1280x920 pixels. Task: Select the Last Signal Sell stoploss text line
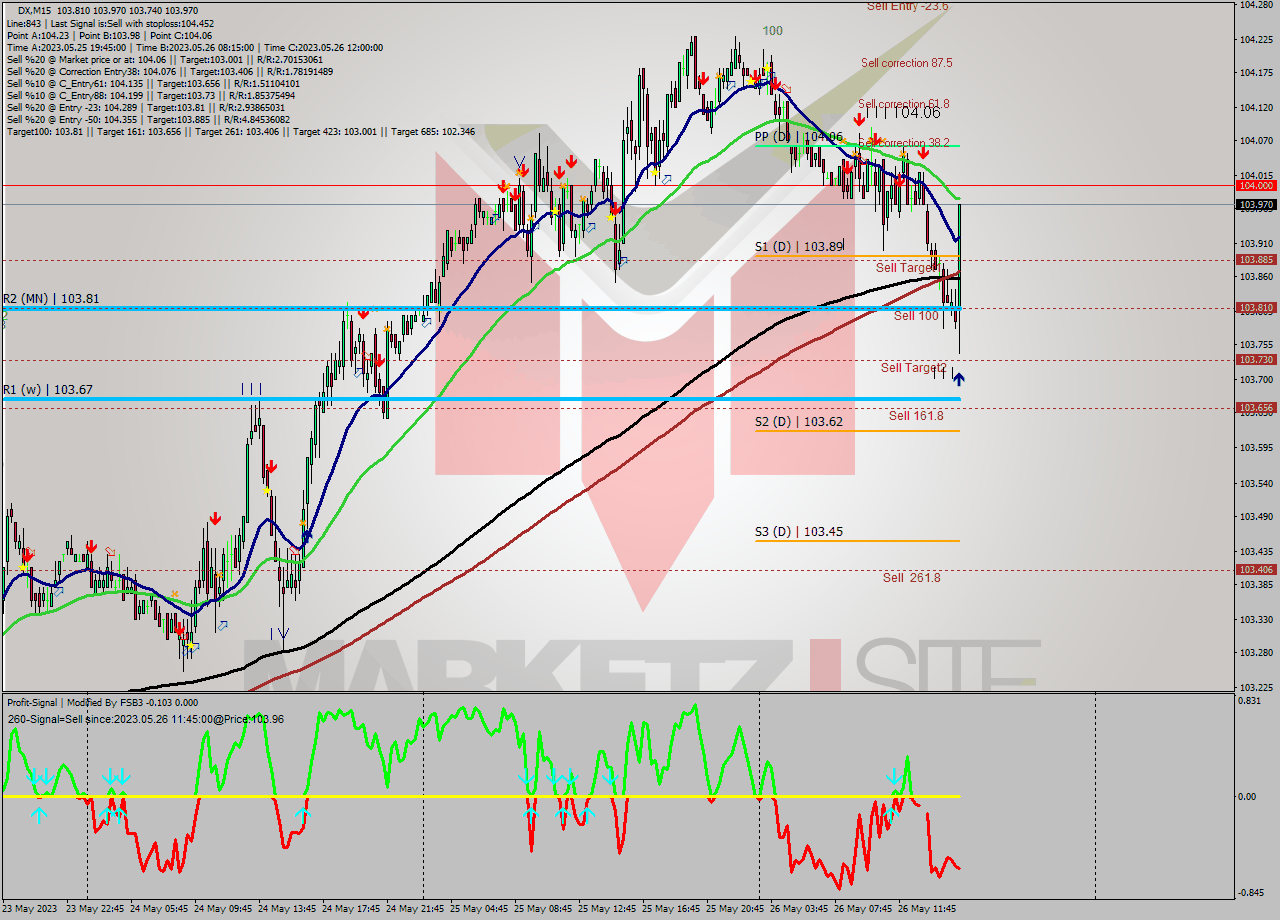pos(110,23)
